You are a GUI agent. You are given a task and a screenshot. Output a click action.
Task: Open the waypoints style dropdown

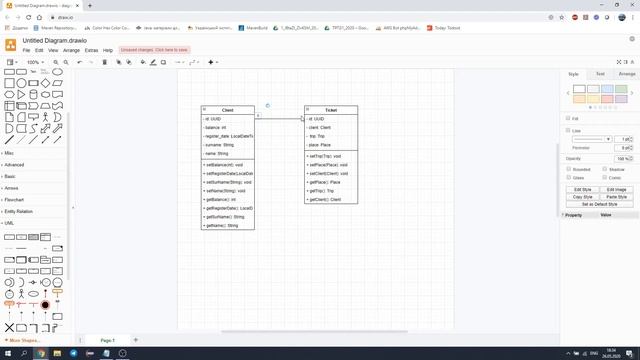pos(194,62)
